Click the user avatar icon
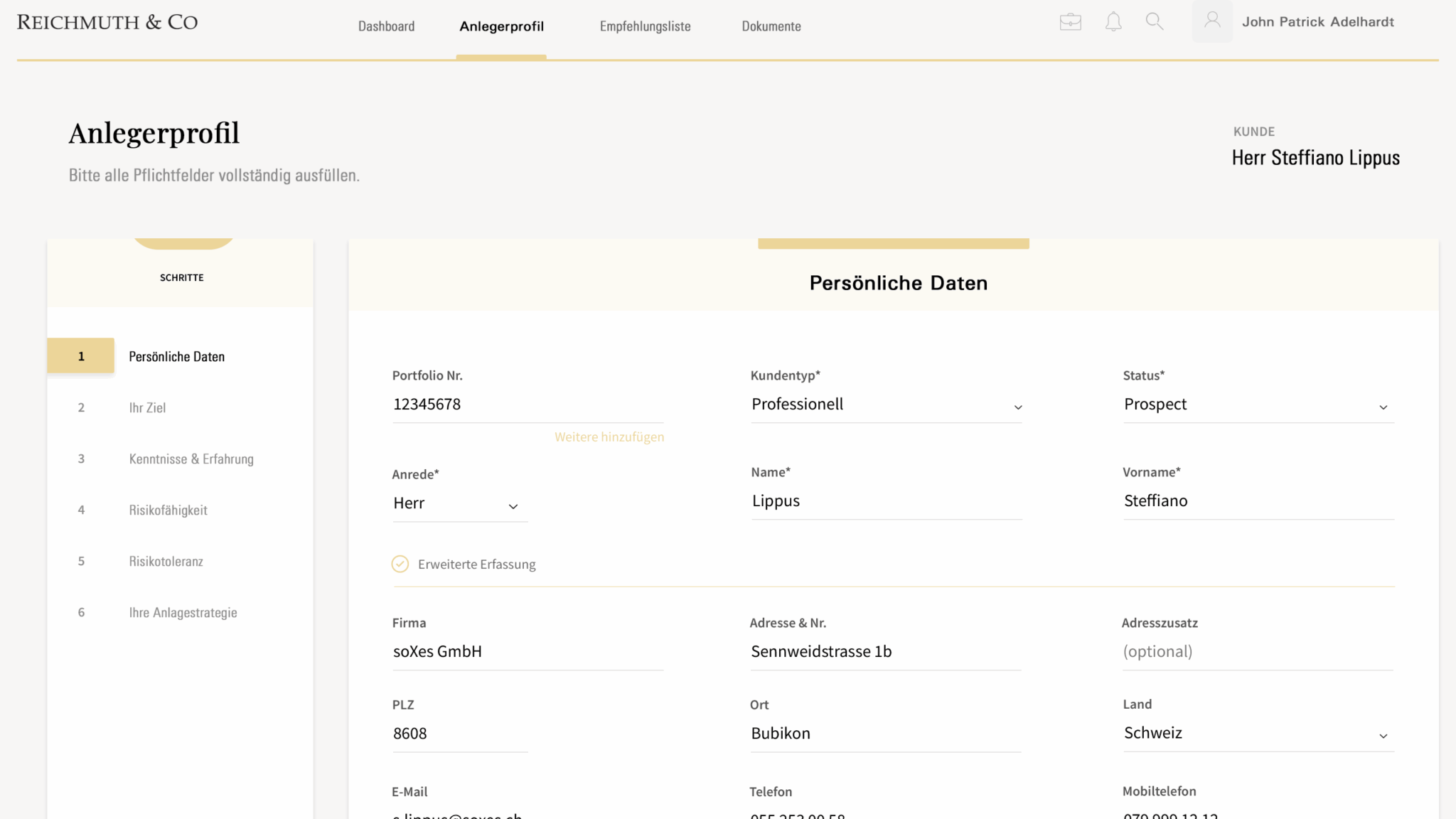Viewport: 1456px width, 819px height. 1212,21
